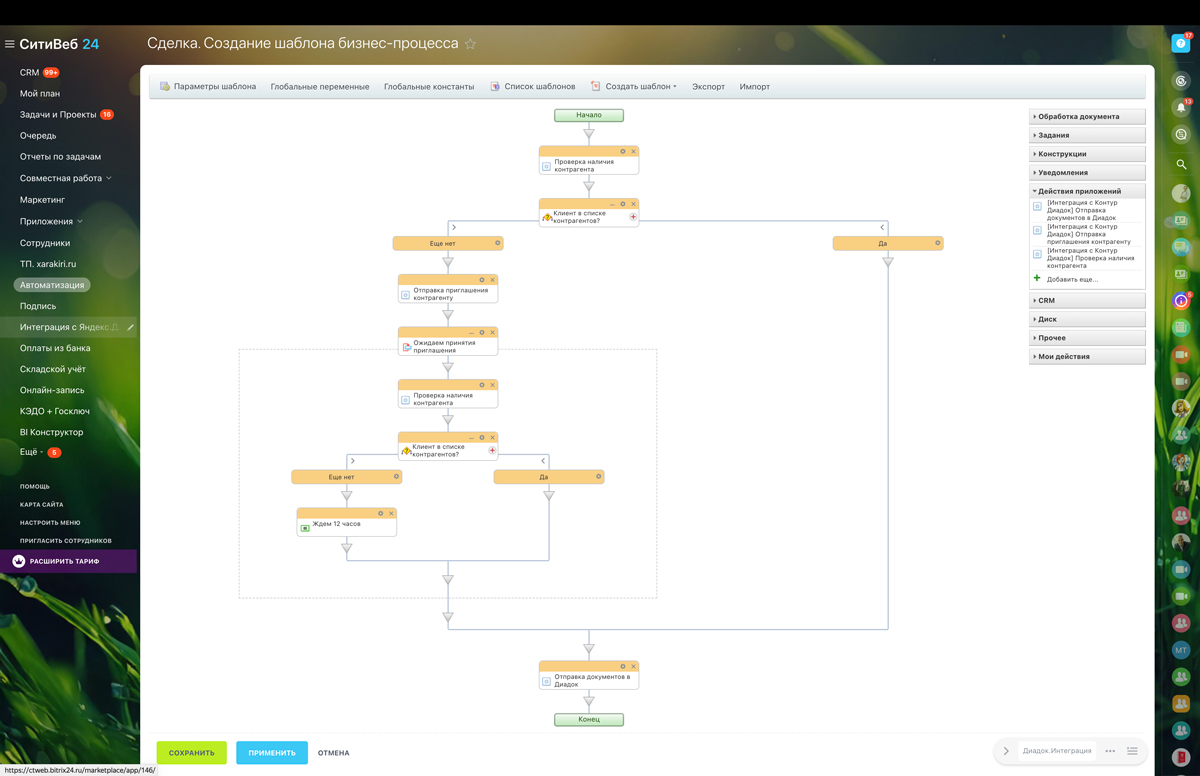This screenshot has height=776, width=1200.
Task: Click the green plus 'Добавить еще...' icon
Action: pos(1037,279)
